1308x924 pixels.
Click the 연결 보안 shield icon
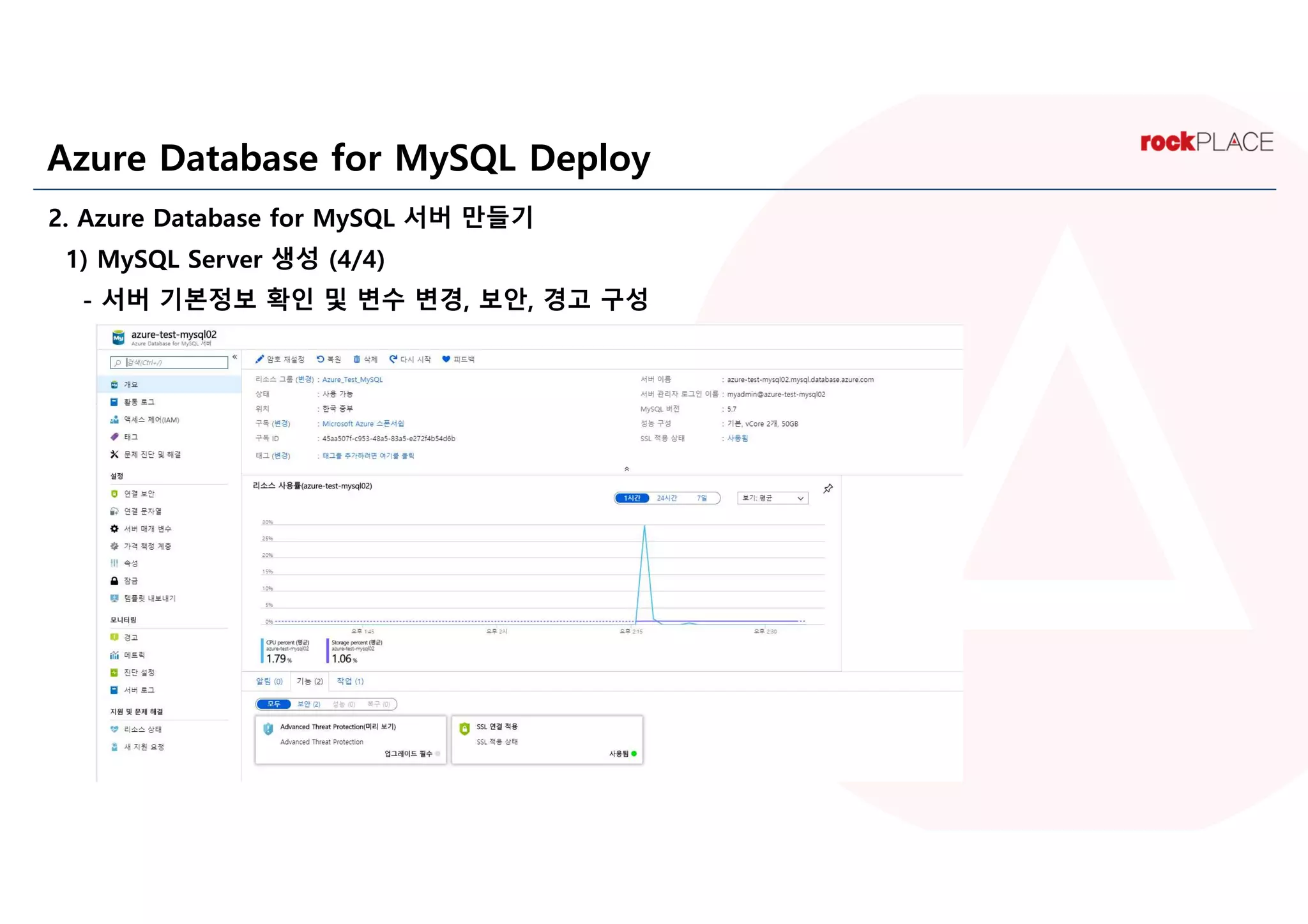[114, 494]
